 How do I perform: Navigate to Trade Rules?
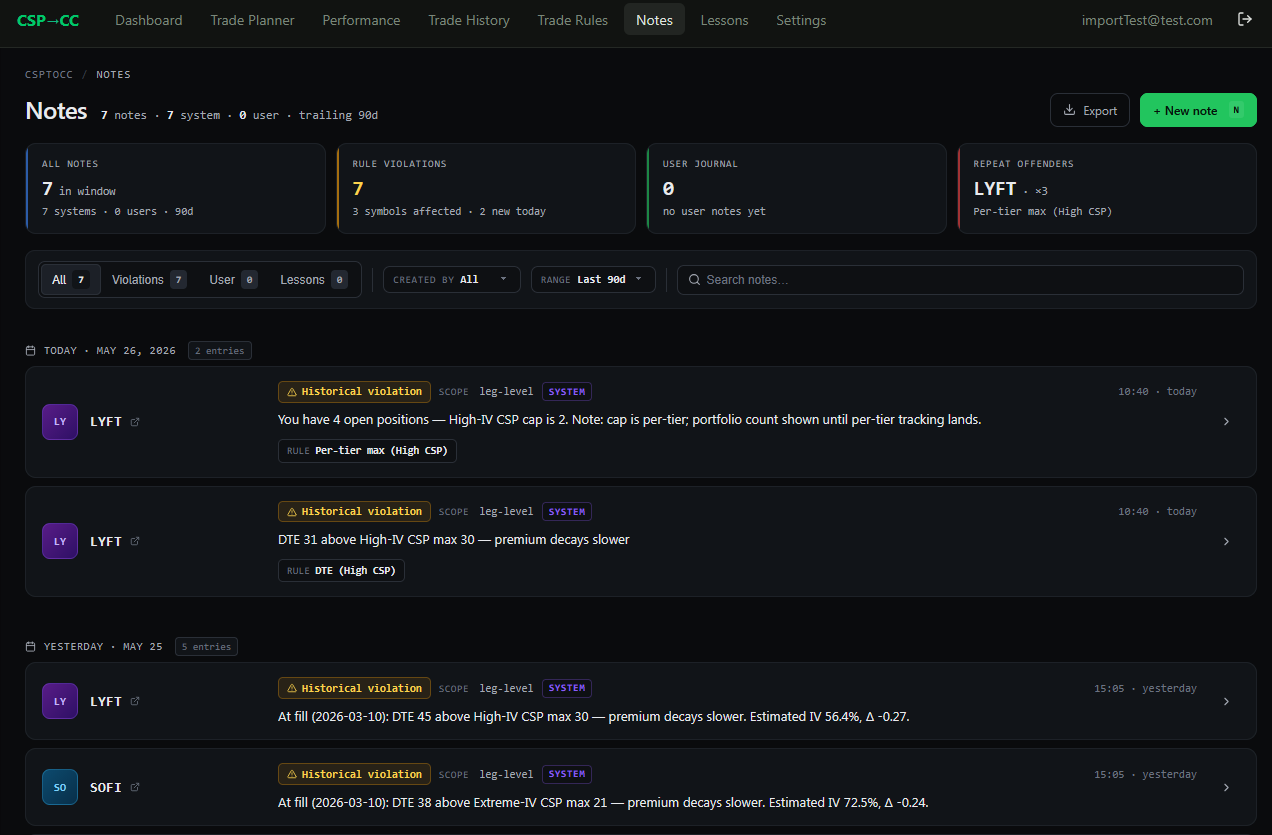pyautogui.click(x=572, y=20)
